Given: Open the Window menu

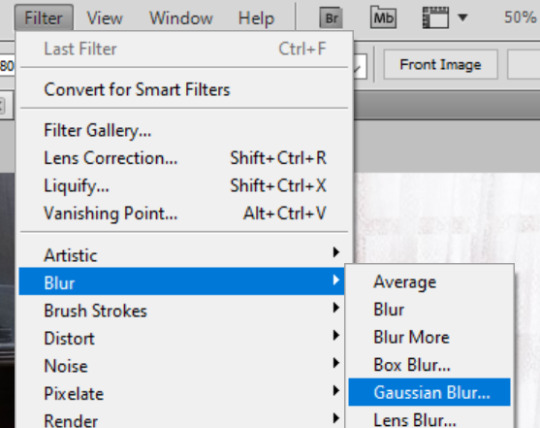Looking at the screenshot, I should coord(181,18).
